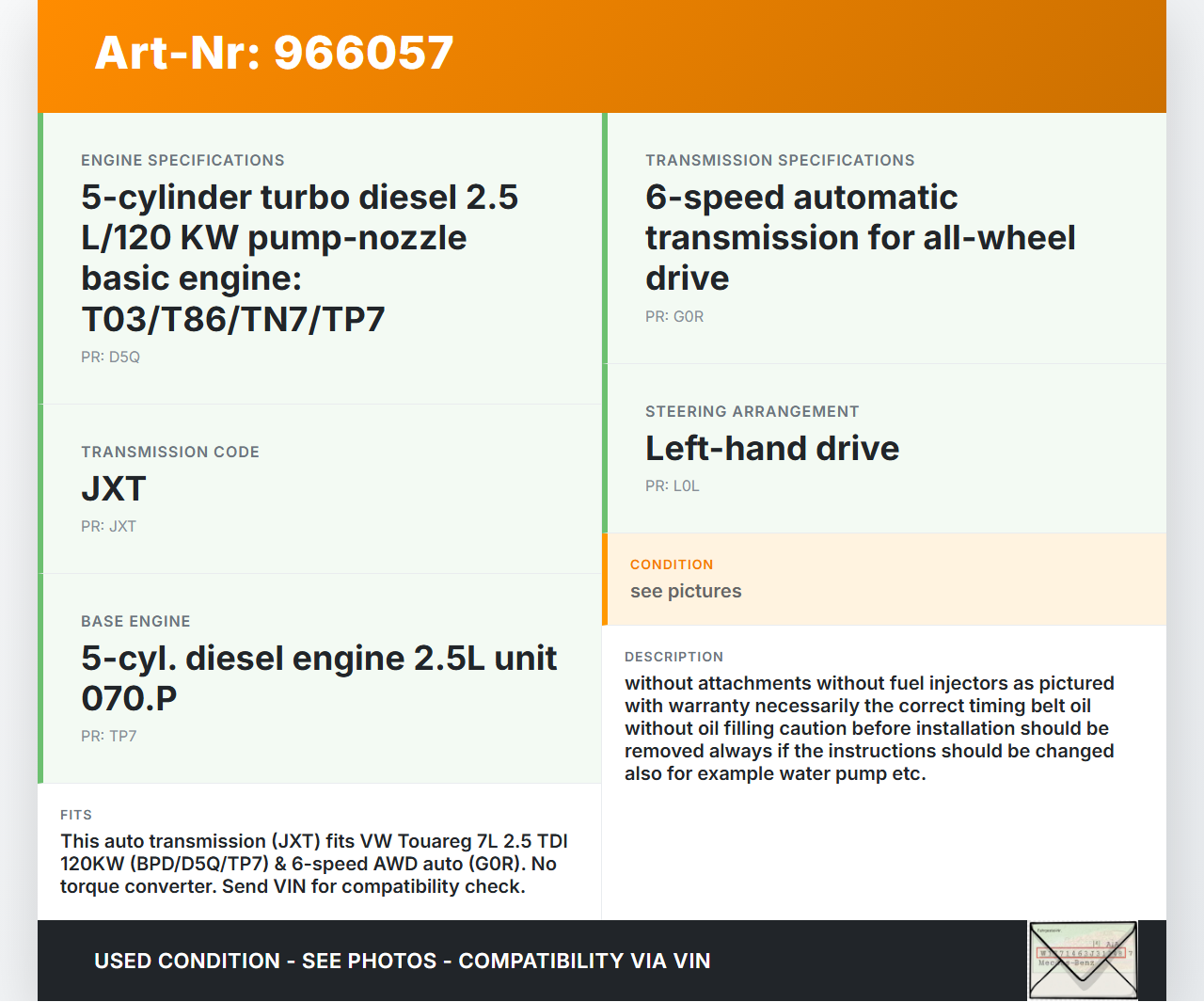Click the PR: D5Q code label
1204x1002 pixels.
pos(110,358)
